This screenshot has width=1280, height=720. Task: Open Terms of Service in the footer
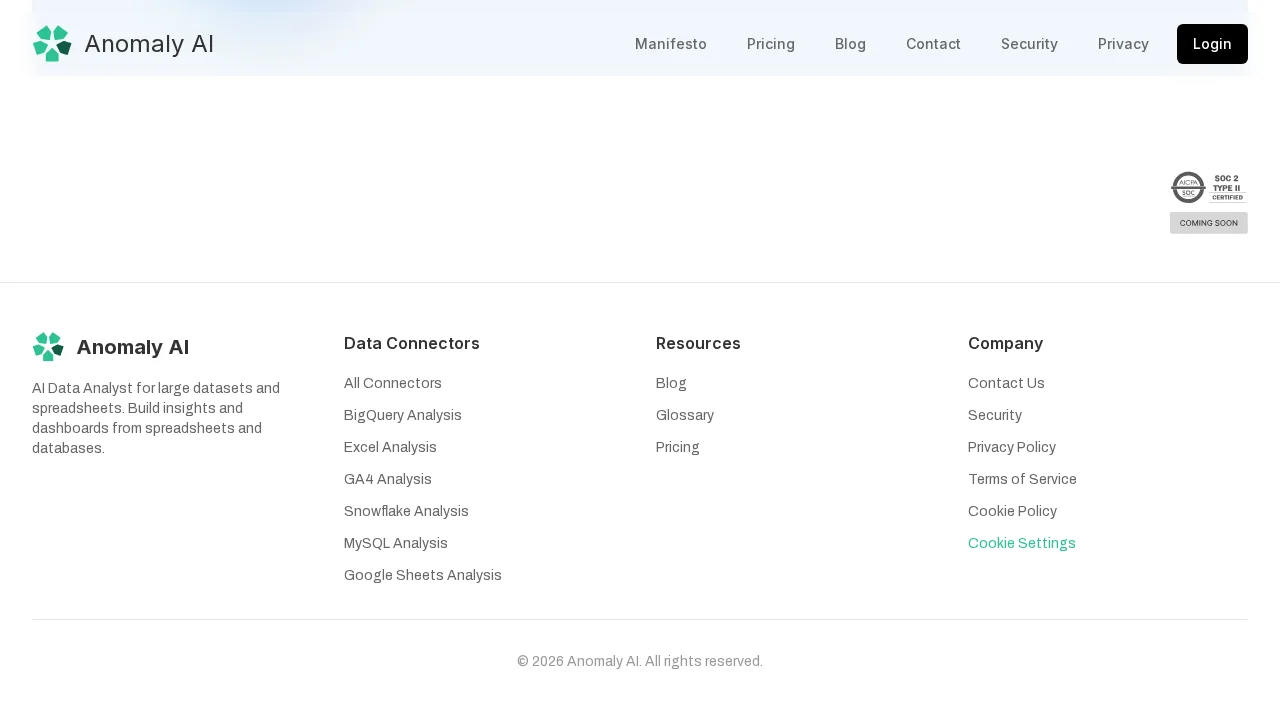(1022, 479)
